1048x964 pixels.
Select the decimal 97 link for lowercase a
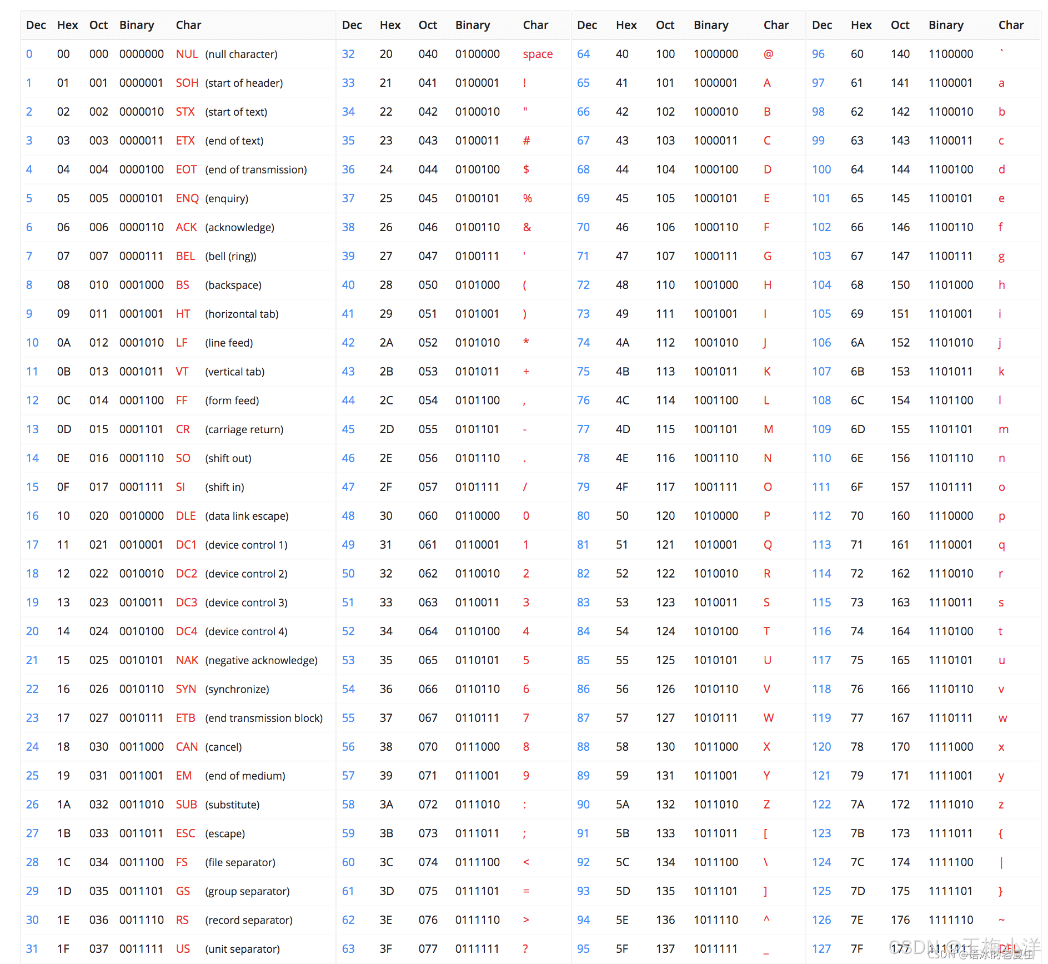pos(818,83)
